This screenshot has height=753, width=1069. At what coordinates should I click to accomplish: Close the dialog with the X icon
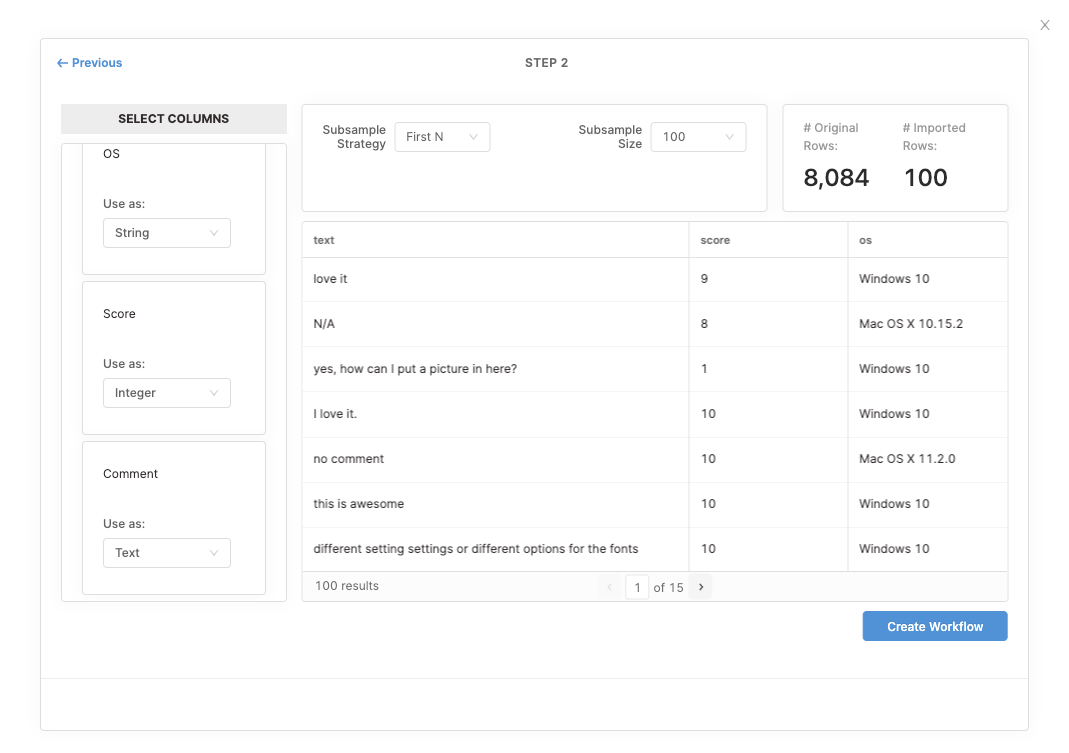1045,25
